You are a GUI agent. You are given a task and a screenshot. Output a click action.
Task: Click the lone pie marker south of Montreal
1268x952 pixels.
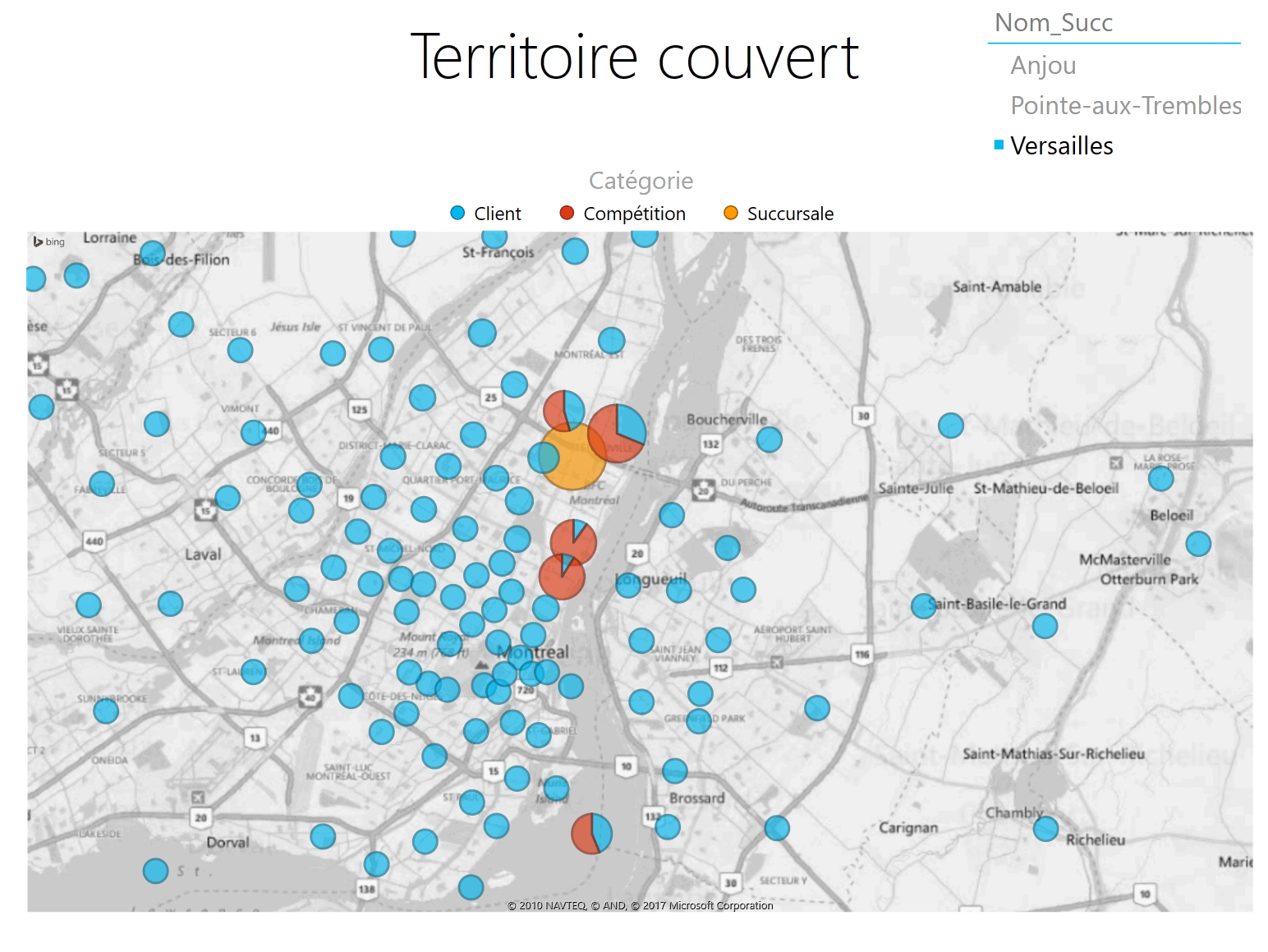point(591,834)
